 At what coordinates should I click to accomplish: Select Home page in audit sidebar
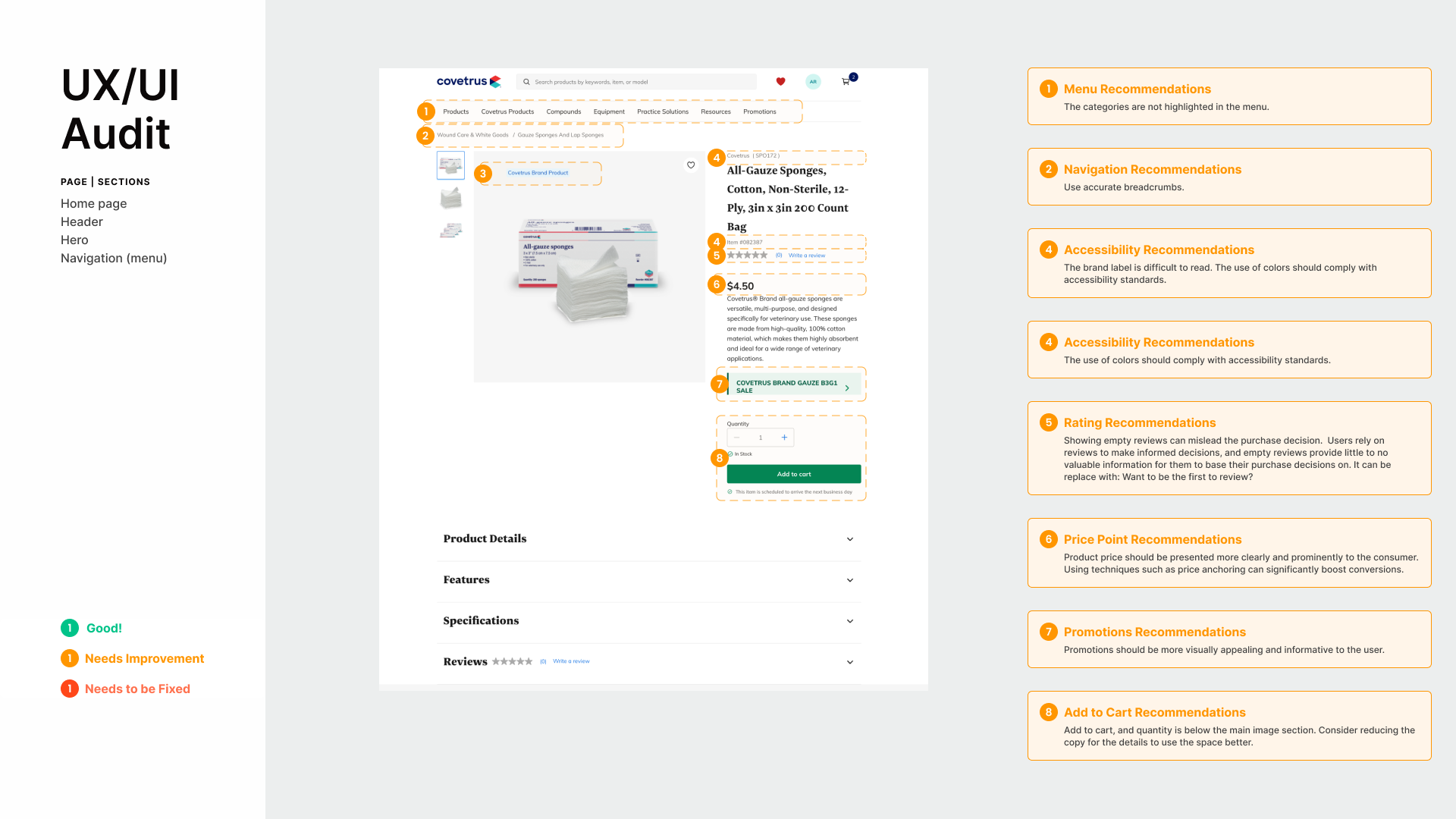[x=94, y=203]
